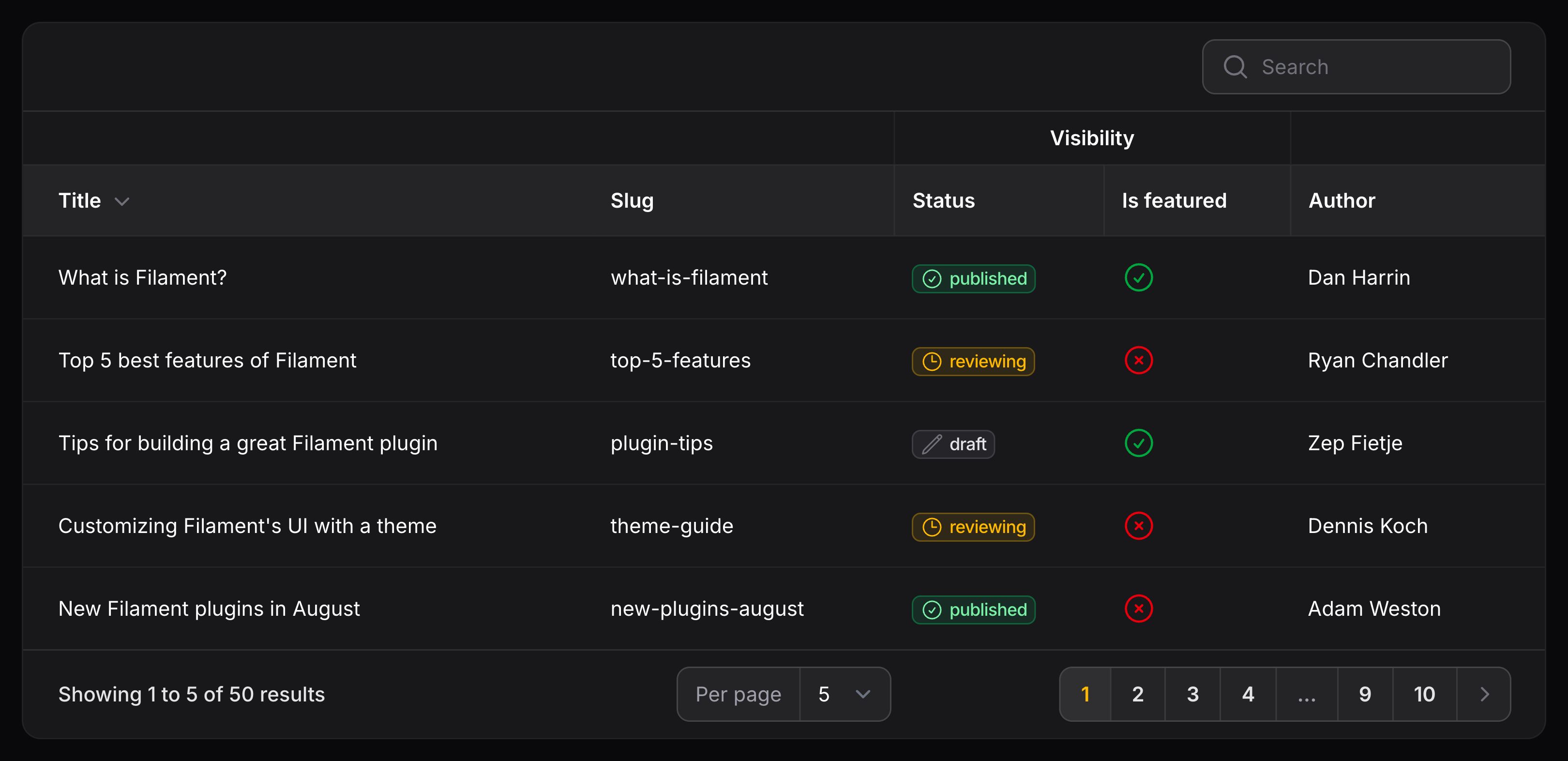Click author 'Zep Fietje'
The height and width of the screenshot is (761, 1568).
click(1355, 443)
